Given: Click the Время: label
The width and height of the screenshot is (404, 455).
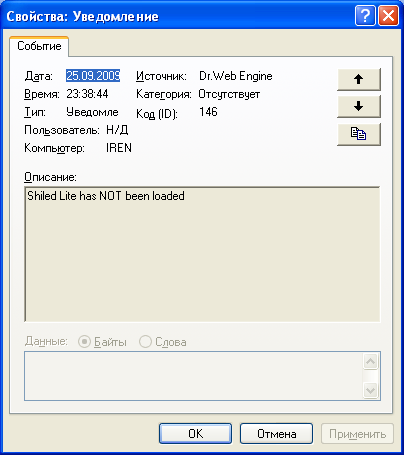Looking at the screenshot, I should (x=42, y=94).
